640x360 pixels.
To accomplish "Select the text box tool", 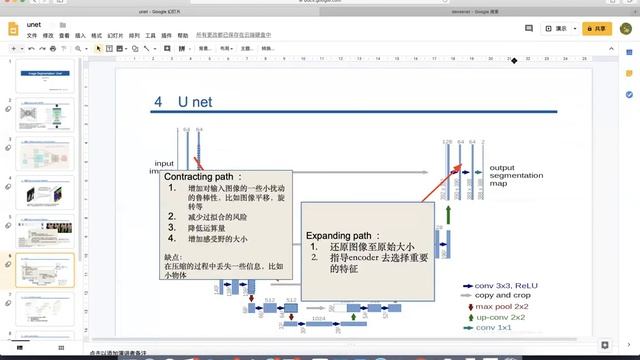I will [x=109, y=49].
